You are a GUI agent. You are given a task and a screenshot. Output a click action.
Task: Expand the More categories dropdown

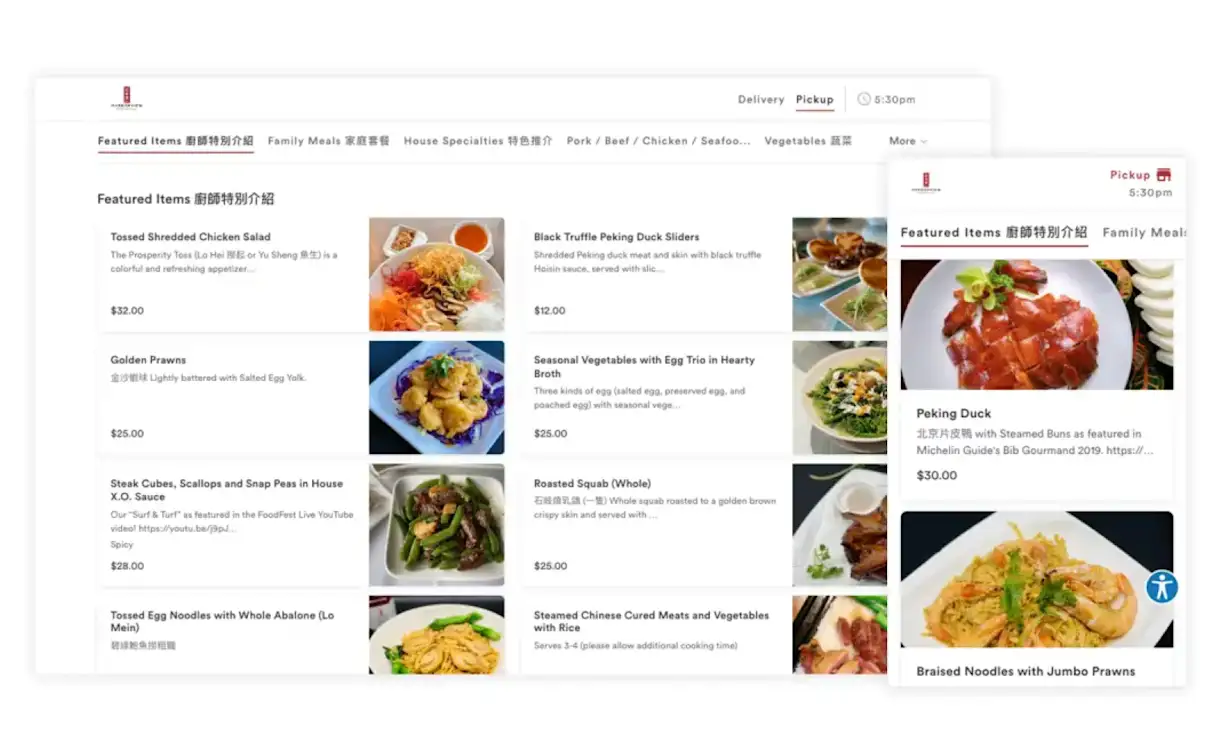tap(908, 141)
